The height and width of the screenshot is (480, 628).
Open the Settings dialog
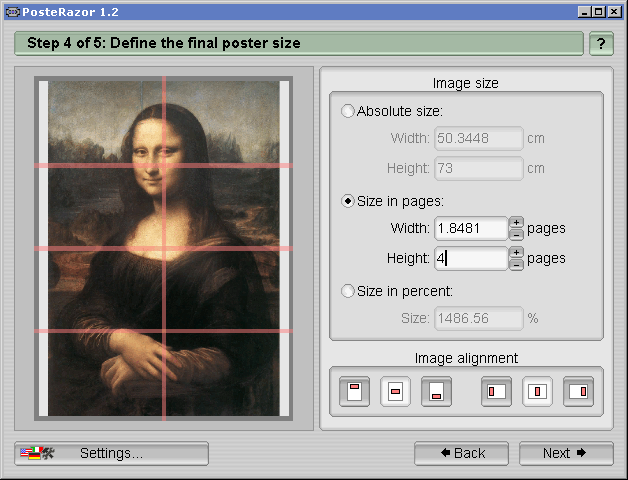111,454
